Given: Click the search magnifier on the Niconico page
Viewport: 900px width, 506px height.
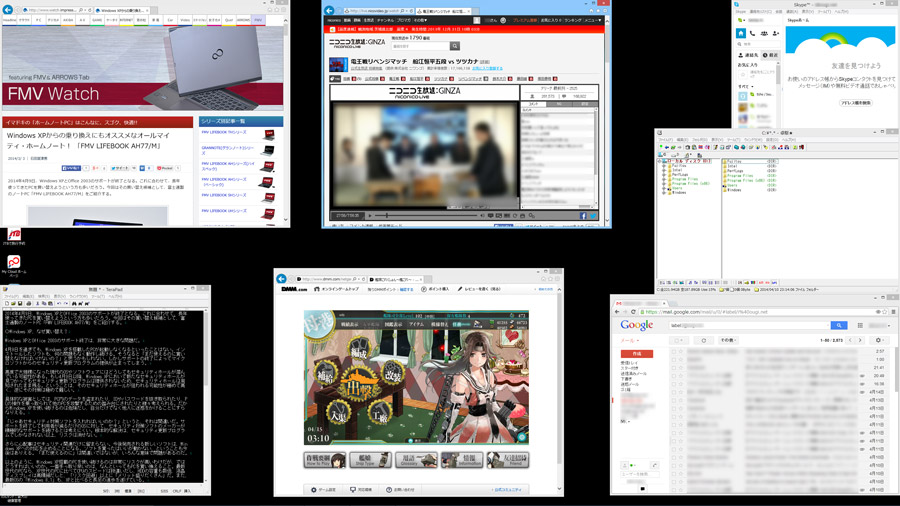Looking at the screenshot, I should point(454,46).
